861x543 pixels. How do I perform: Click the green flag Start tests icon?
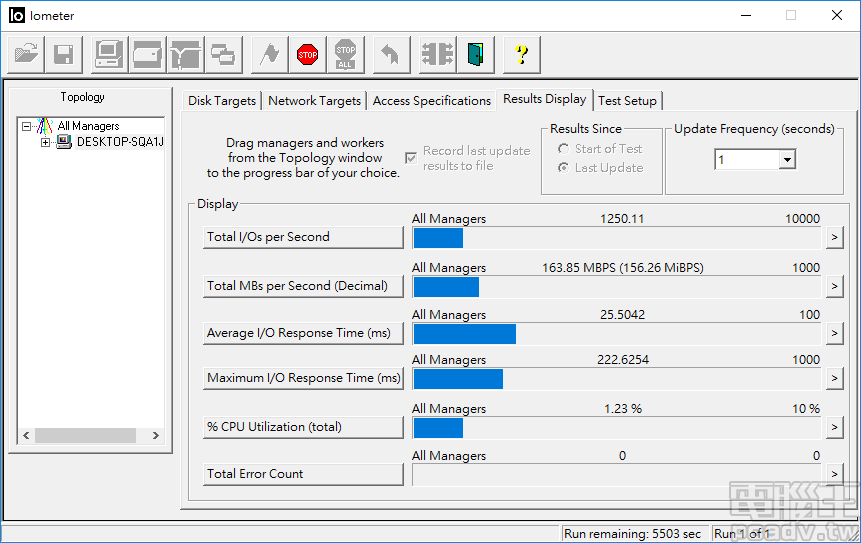269,54
